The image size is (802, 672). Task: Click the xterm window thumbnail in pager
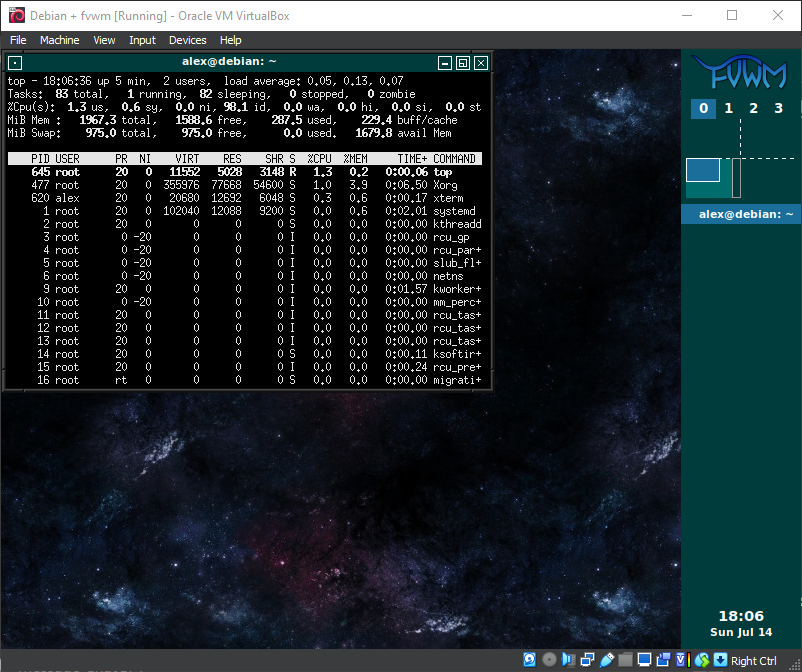pyautogui.click(x=703, y=170)
